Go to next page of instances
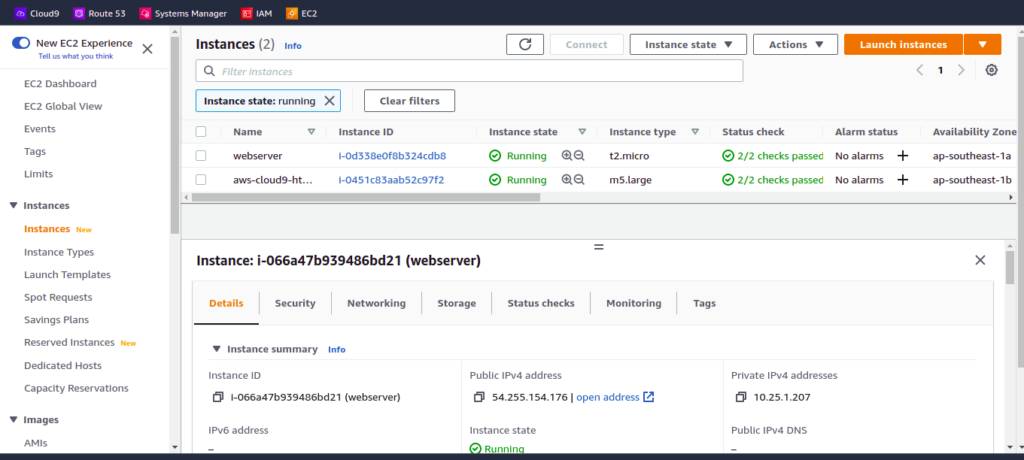The width and height of the screenshot is (1024, 460). tap(961, 70)
